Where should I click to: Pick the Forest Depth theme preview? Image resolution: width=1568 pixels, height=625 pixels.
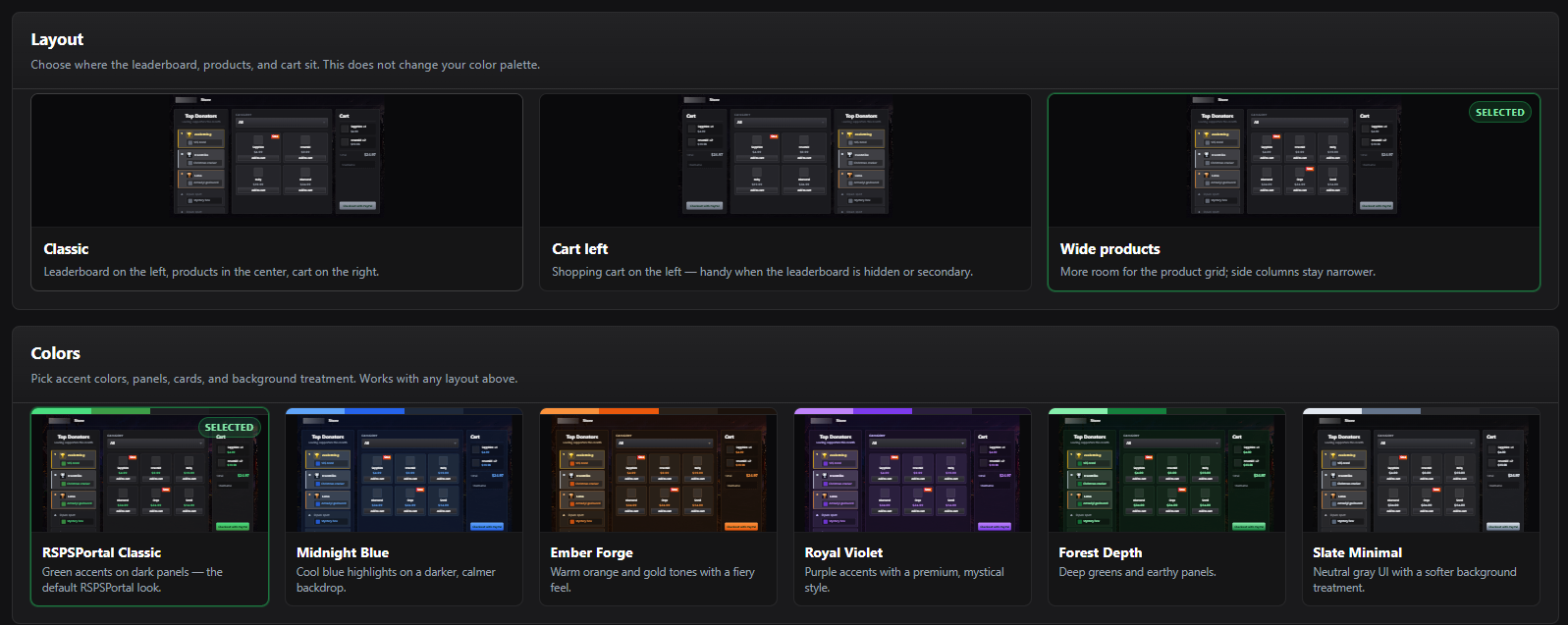point(1166,473)
